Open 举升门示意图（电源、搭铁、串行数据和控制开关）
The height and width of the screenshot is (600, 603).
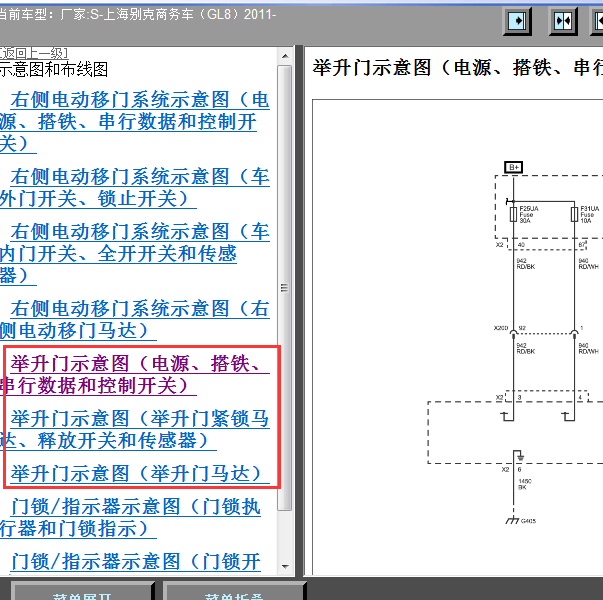coord(135,374)
